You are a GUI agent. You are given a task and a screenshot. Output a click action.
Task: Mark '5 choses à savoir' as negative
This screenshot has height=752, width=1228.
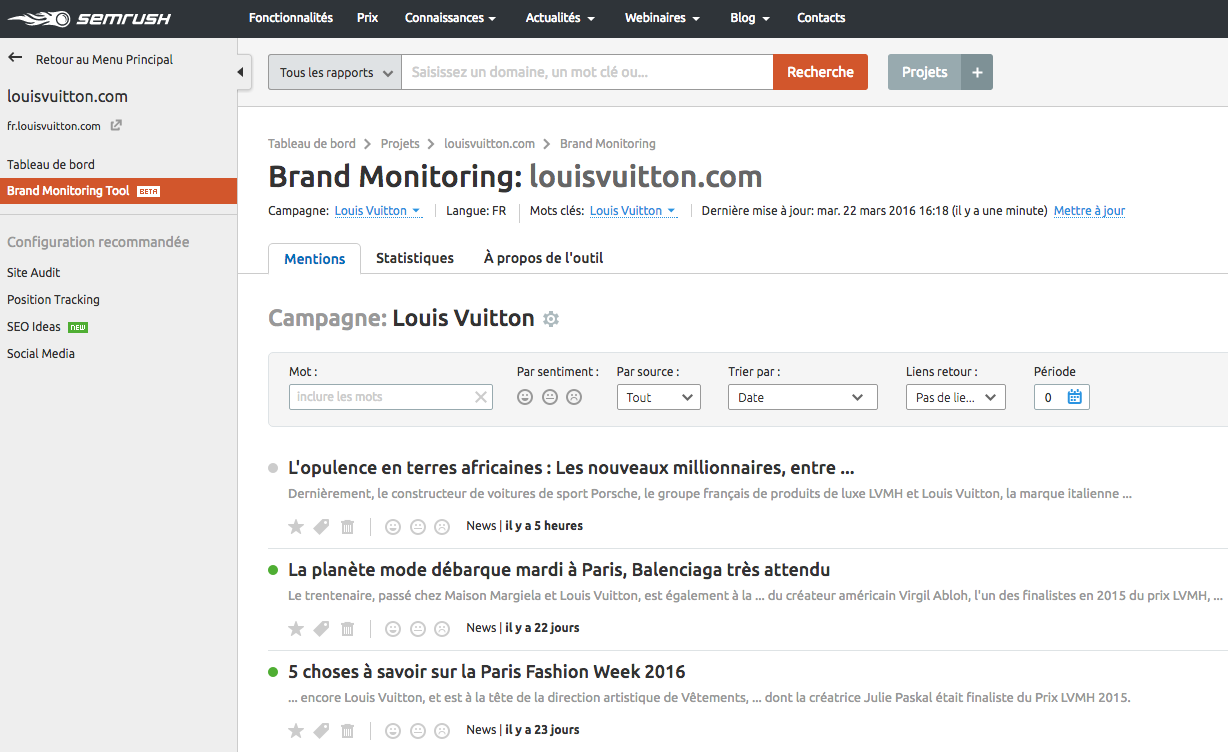click(442, 730)
